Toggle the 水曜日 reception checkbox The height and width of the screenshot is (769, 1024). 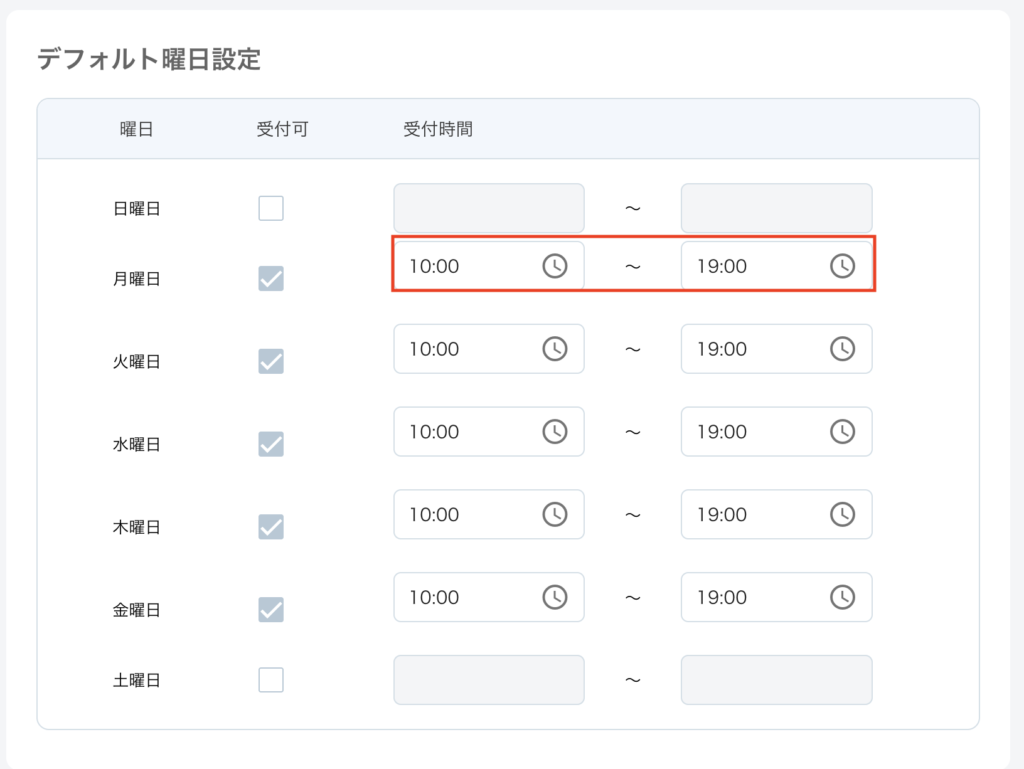[x=271, y=443]
